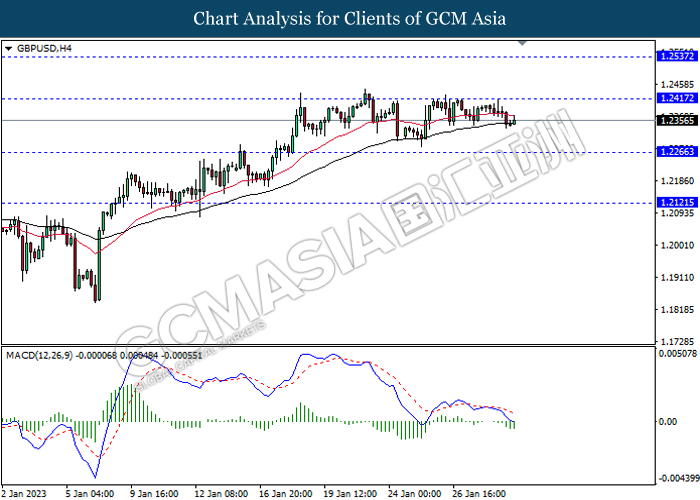Screen dimensions: 700x500
Task: Select the MACD(12,26,9) indicator label
Action: click(x=104, y=356)
